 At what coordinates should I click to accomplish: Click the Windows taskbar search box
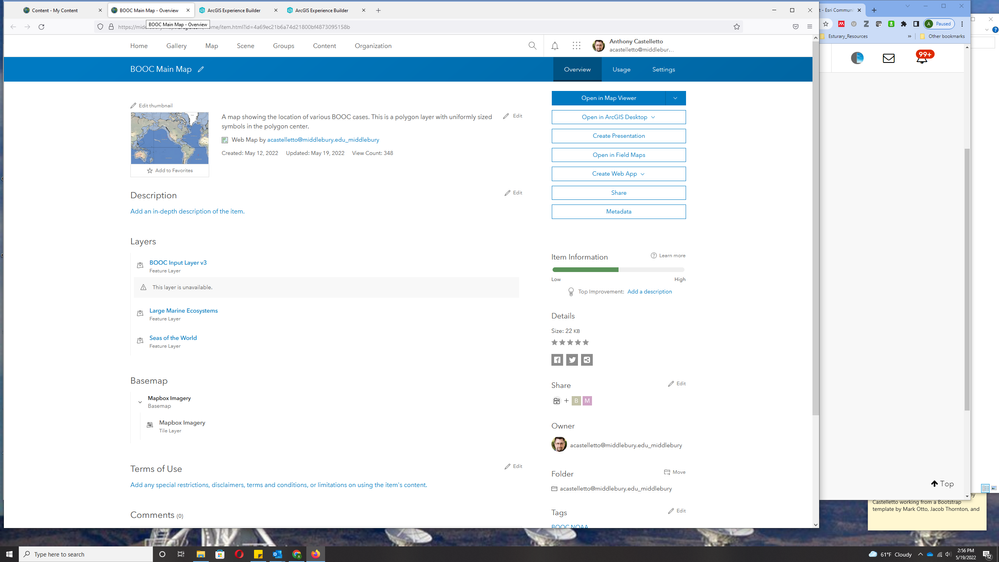click(86, 554)
